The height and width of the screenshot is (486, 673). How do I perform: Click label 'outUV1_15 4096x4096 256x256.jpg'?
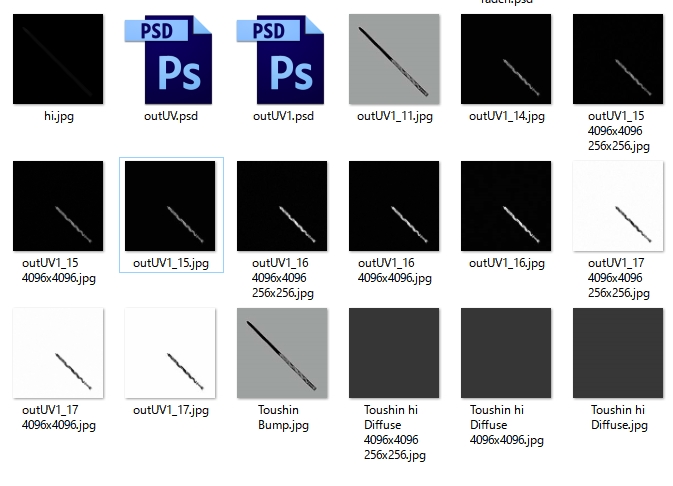[x=619, y=131]
